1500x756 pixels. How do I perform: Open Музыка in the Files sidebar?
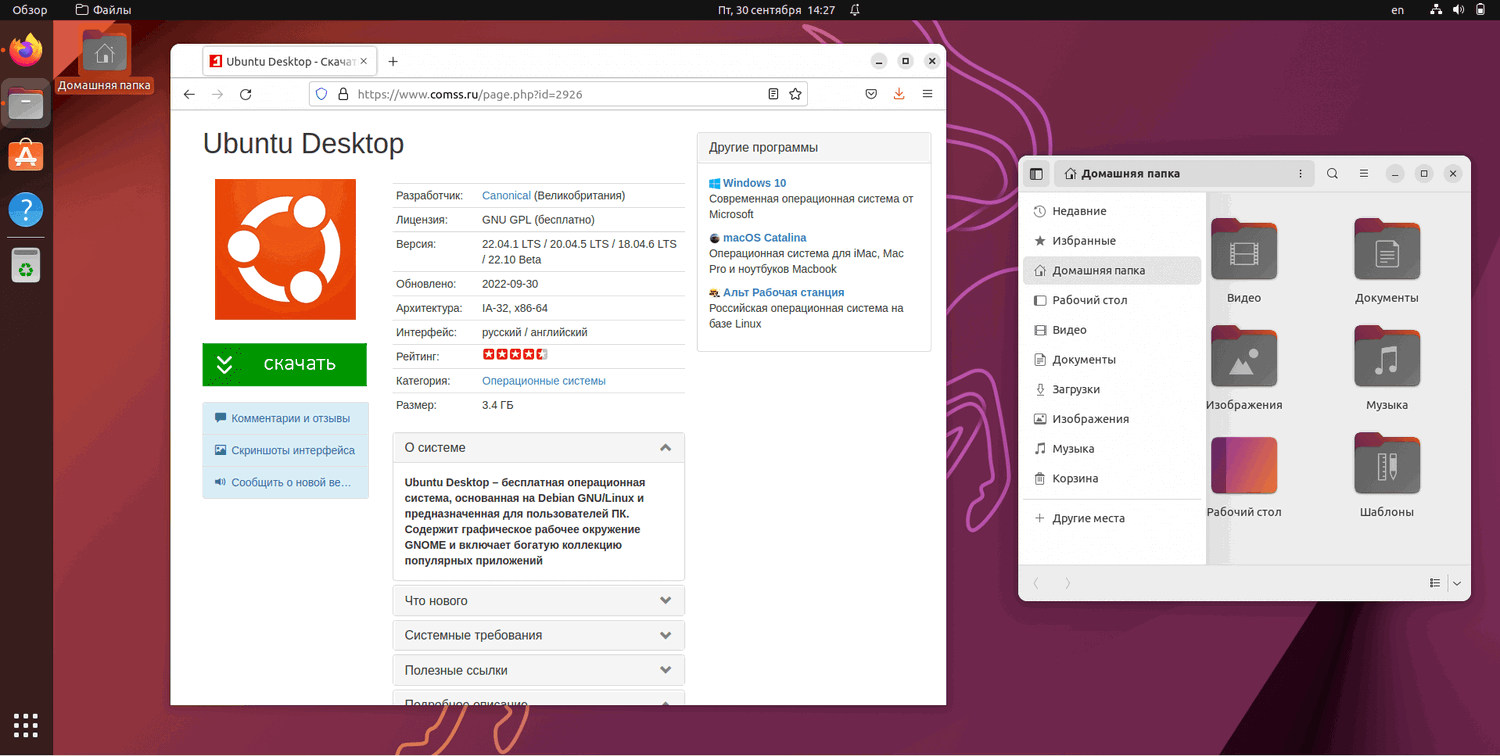pyautogui.click(x=1112, y=449)
